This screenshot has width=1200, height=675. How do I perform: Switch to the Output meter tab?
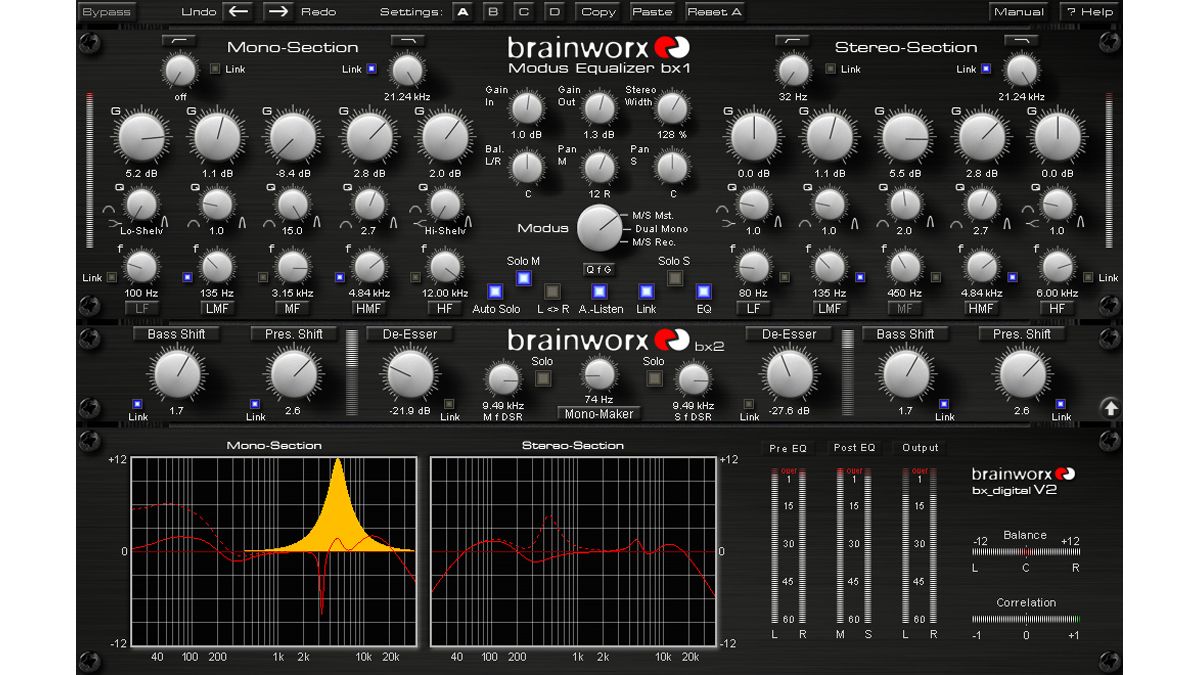[x=919, y=448]
